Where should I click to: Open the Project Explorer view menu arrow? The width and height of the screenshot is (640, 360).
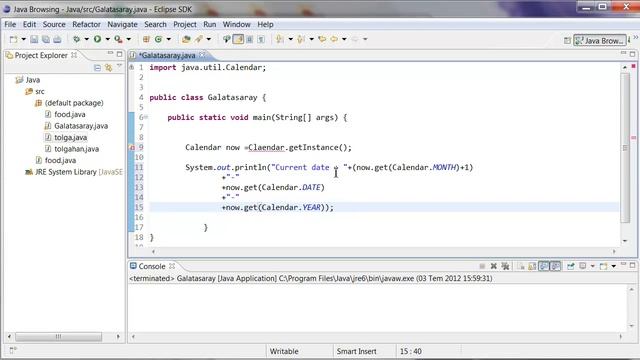(x=119, y=66)
